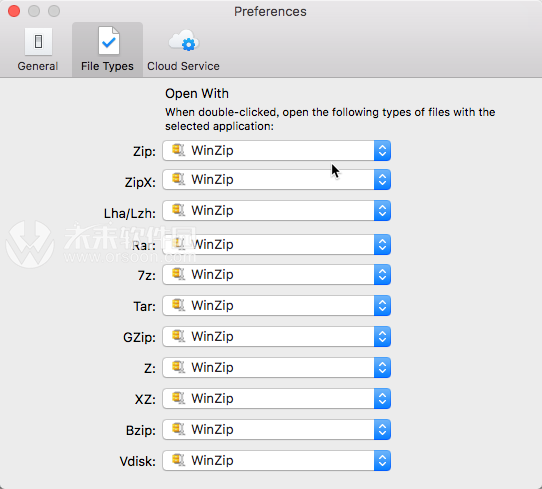Screen dimensions: 542x489
Task: Click the WinZip icon in the Vdisk row
Action: point(178,460)
